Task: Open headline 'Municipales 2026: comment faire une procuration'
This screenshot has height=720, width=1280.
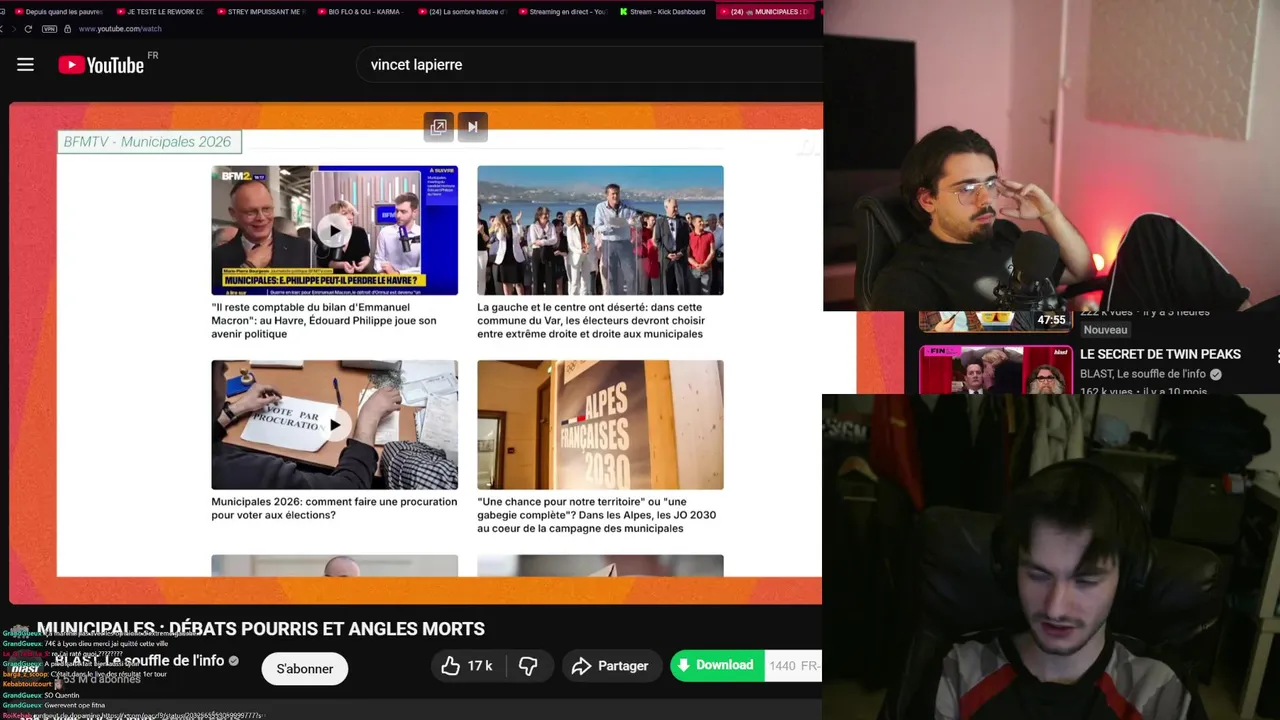Action: tap(334, 509)
